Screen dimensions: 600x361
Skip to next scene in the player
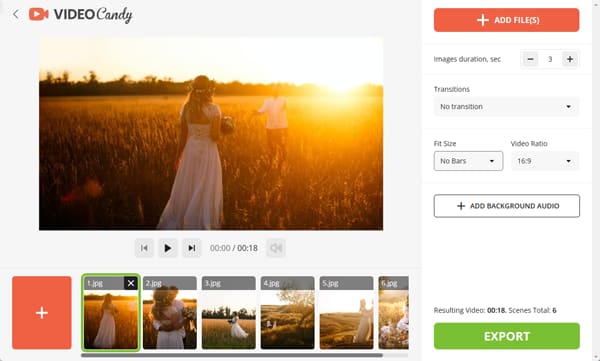tap(192, 248)
